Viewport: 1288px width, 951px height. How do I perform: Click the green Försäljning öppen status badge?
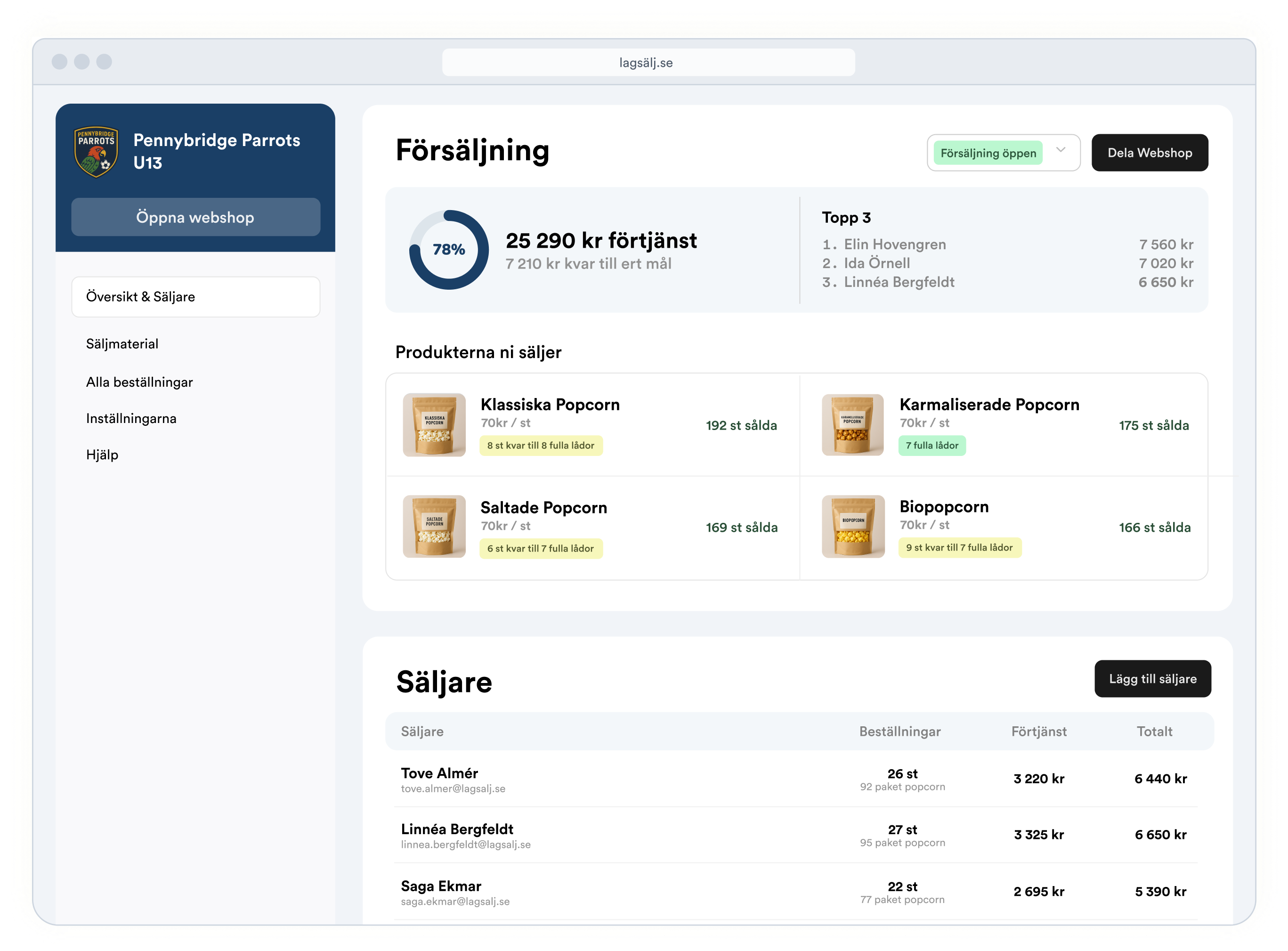(988, 153)
